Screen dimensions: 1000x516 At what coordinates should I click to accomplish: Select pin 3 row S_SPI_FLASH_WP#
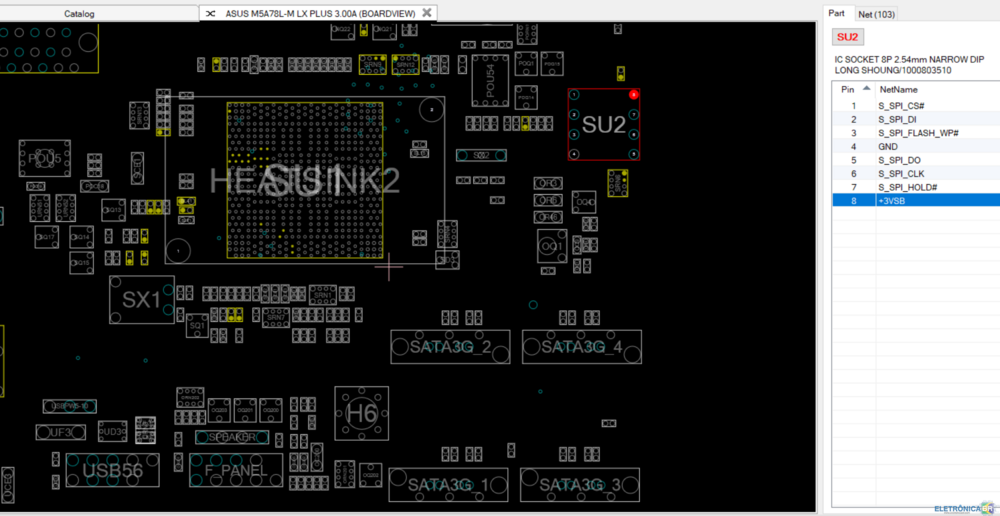pyautogui.click(x=916, y=133)
